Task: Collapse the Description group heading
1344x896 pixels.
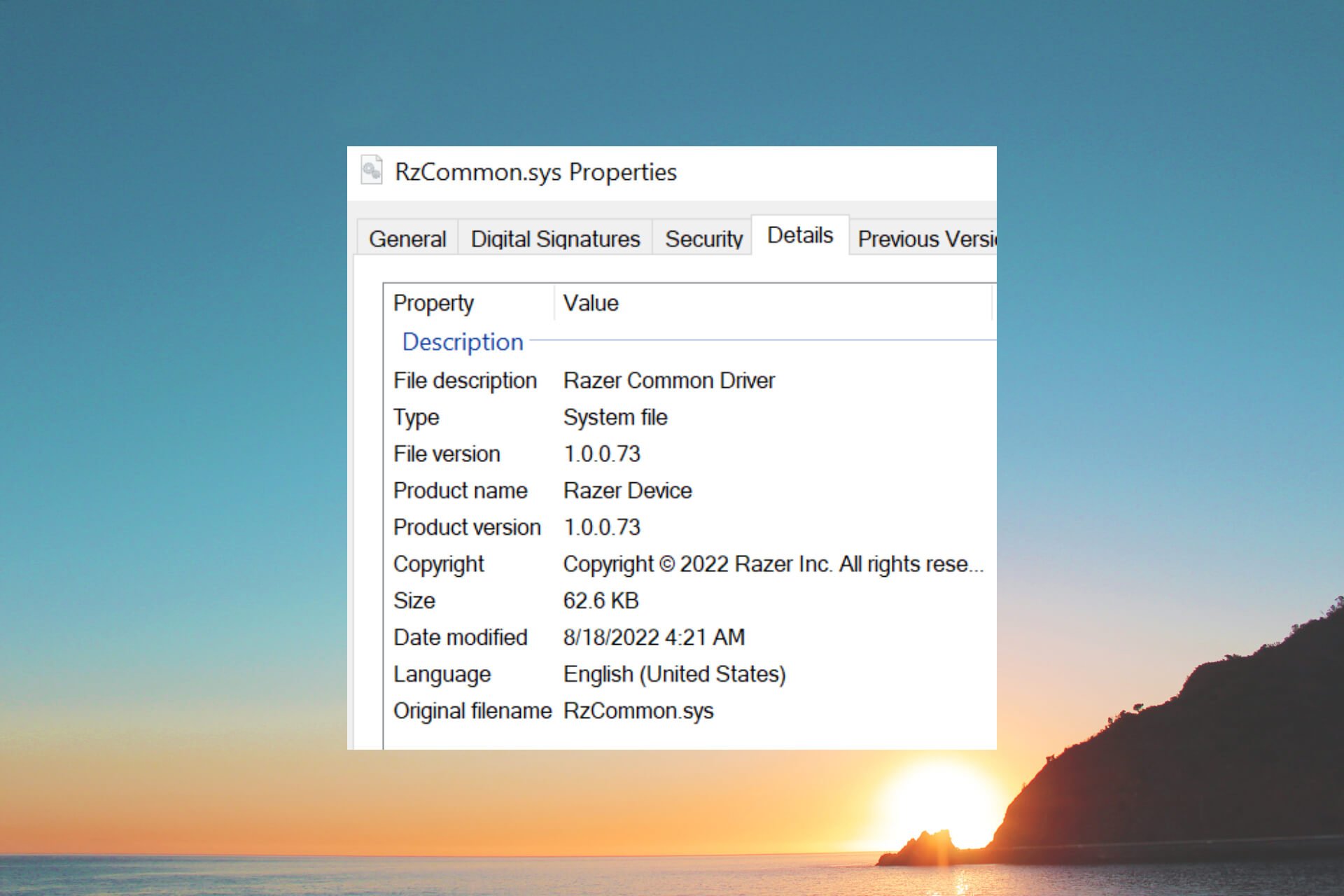Action: point(463,342)
